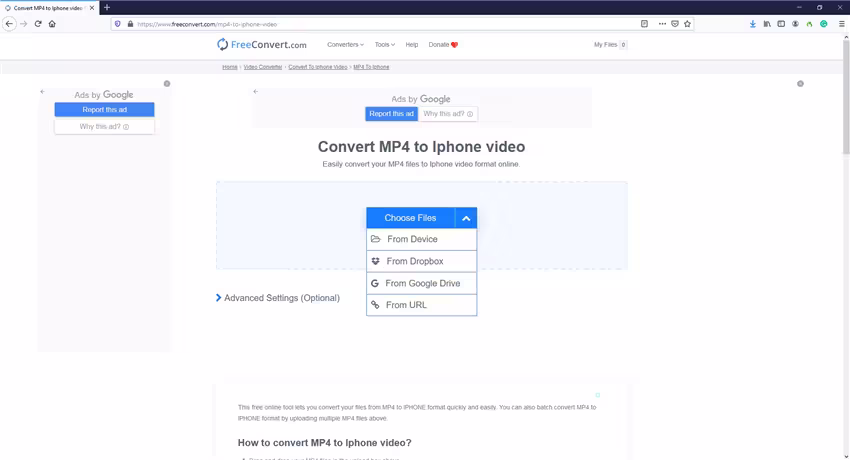850x460 pixels.
Task: Click the vertical page scrollbar thumb
Action: [846, 98]
